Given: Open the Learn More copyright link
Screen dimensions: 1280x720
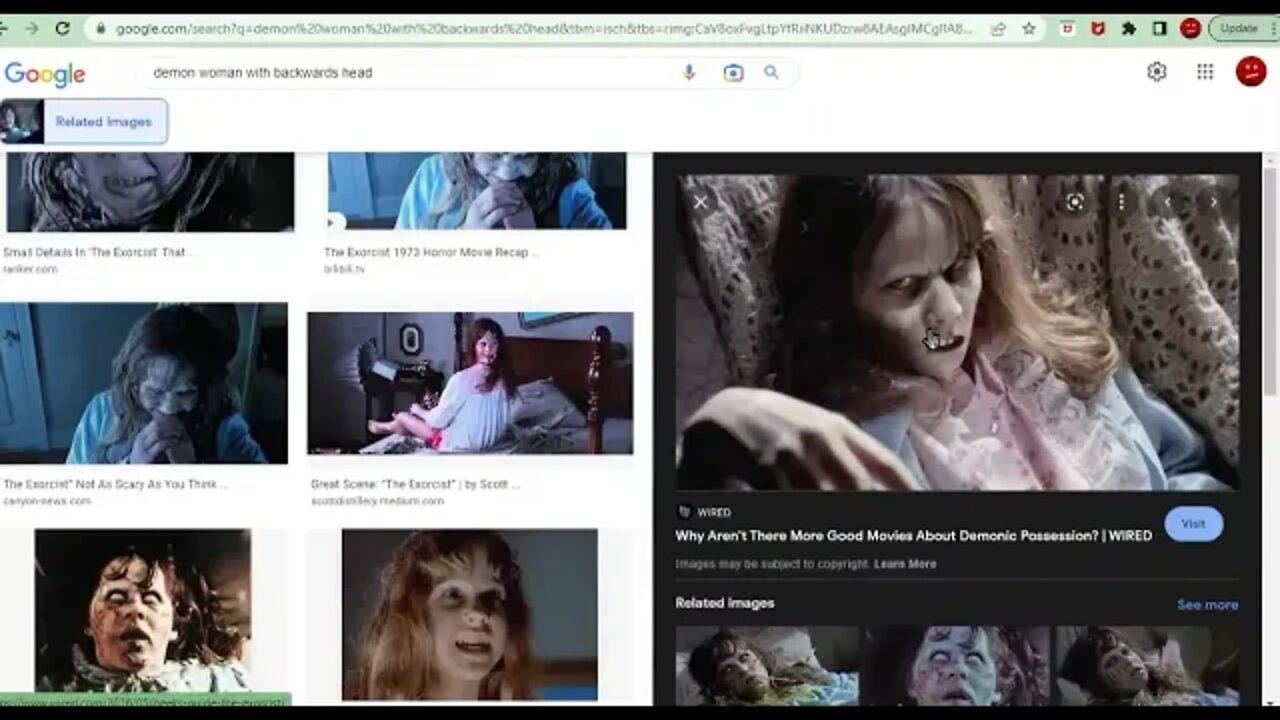Looking at the screenshot, I should tap(905, 564).
